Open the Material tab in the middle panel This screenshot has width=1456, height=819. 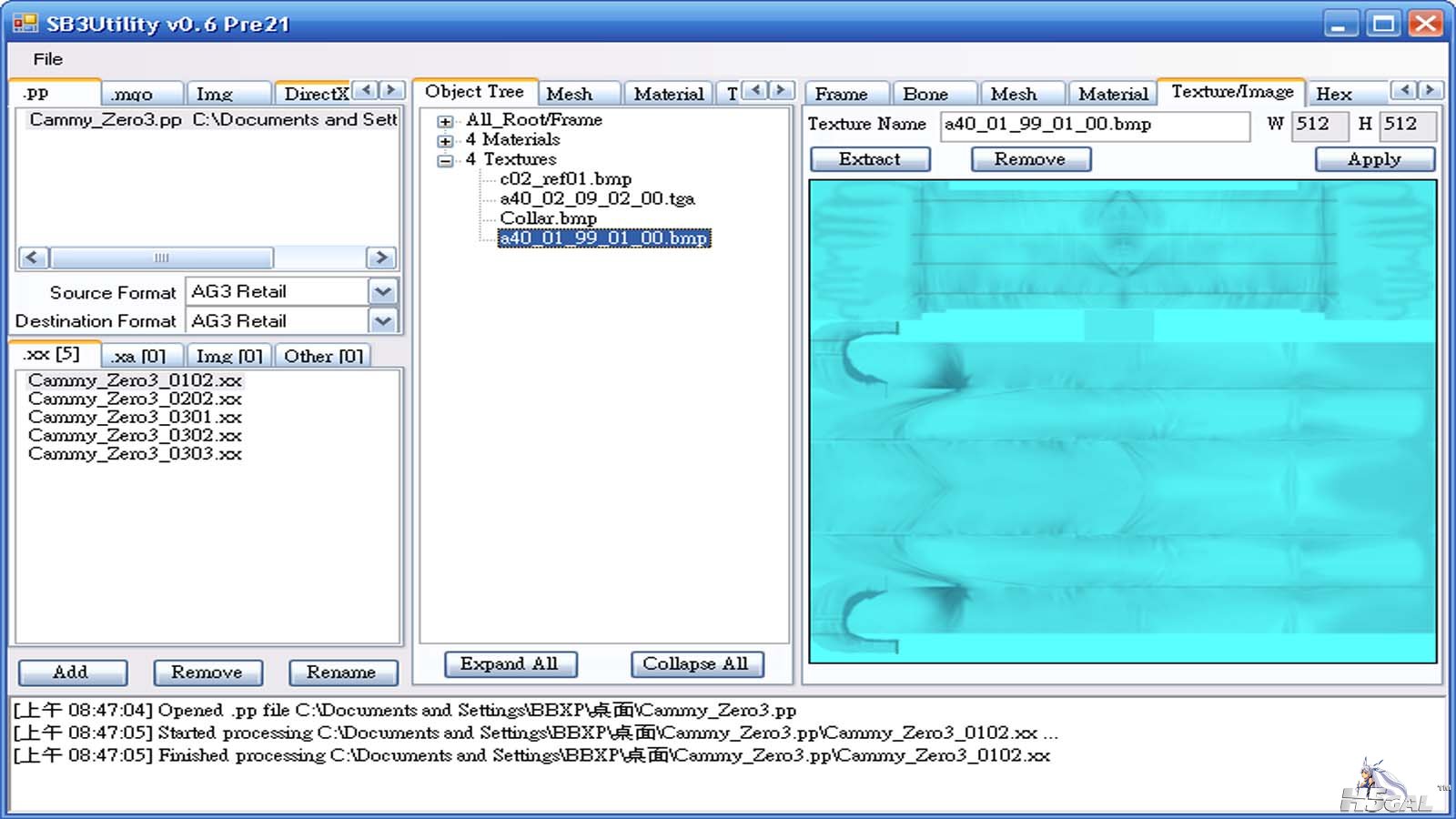(x=669, y=94)
